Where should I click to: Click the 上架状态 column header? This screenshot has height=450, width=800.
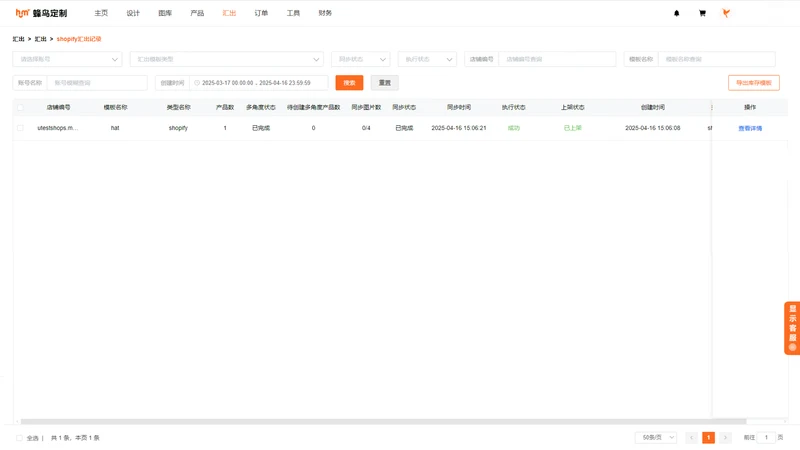[x=572, y=108]
